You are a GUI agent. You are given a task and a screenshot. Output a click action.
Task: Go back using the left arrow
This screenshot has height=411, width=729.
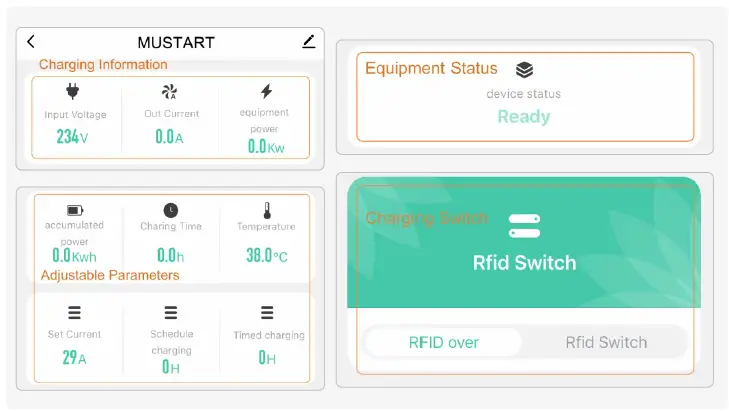31,42
